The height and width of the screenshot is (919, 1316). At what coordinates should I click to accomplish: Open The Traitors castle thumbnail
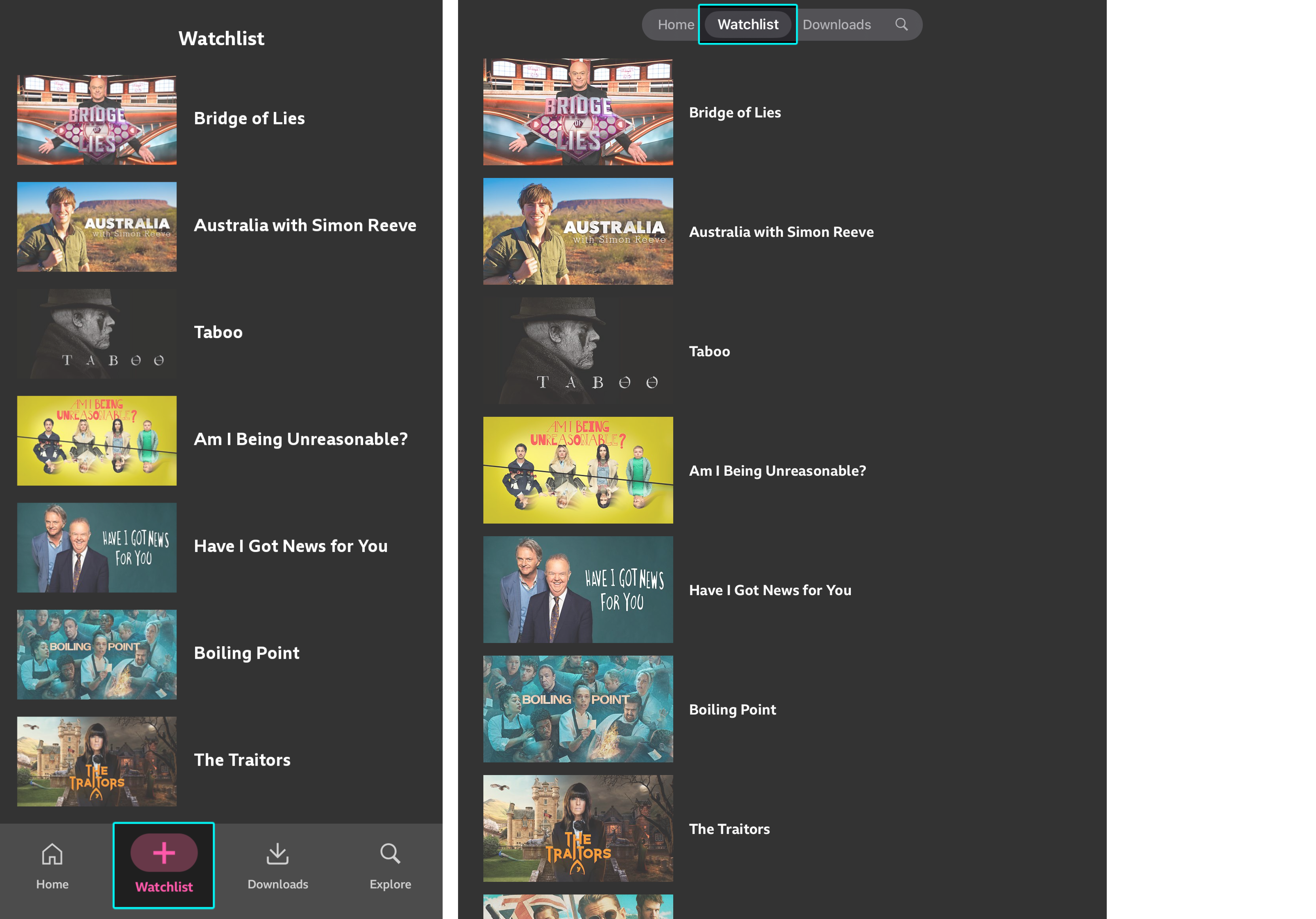click(96, 761)
